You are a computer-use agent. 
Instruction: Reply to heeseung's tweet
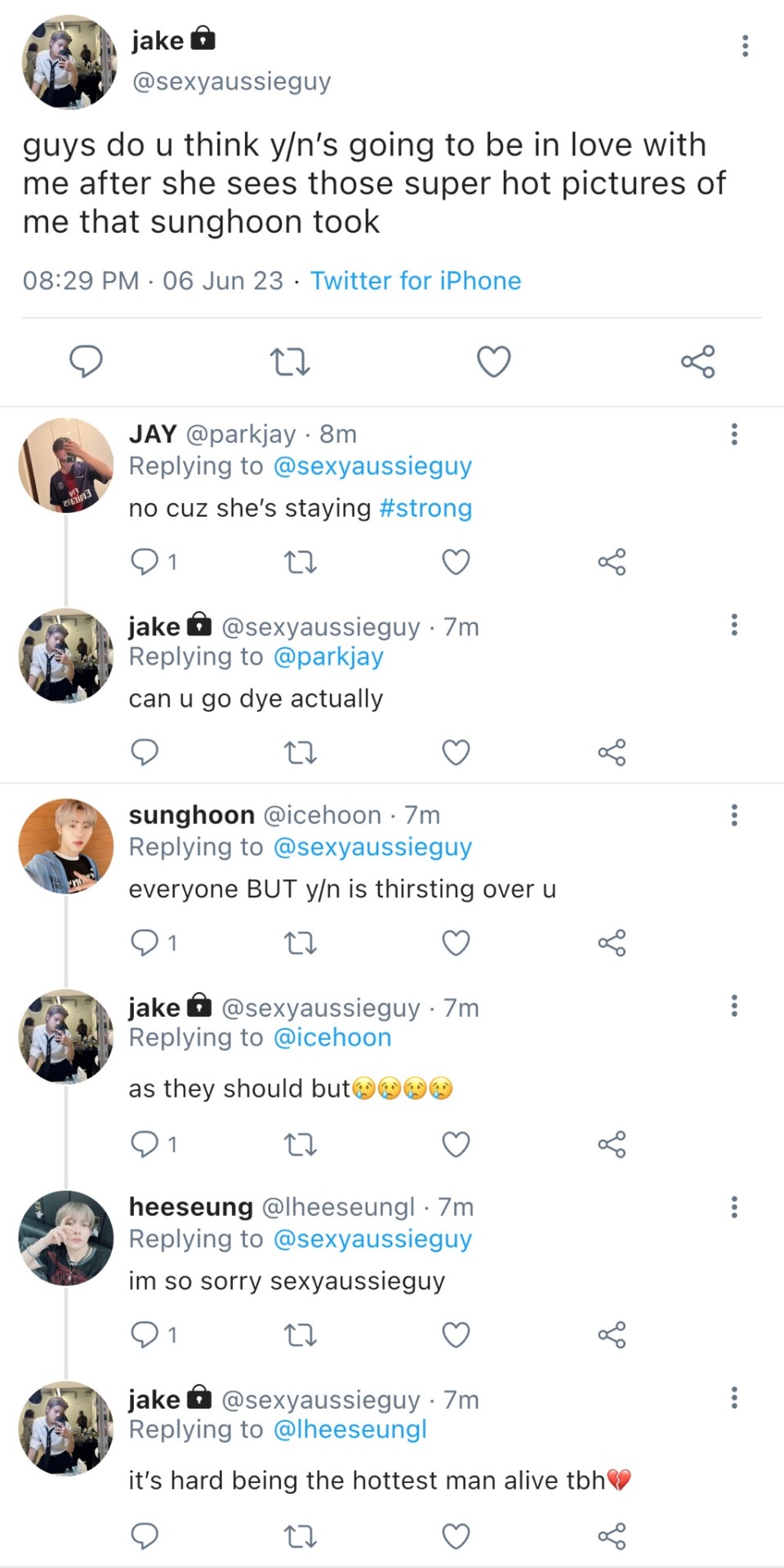[145, 1335]
